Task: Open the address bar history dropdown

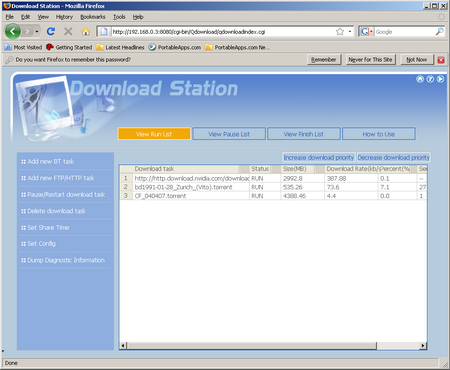Action: point(350,32)
